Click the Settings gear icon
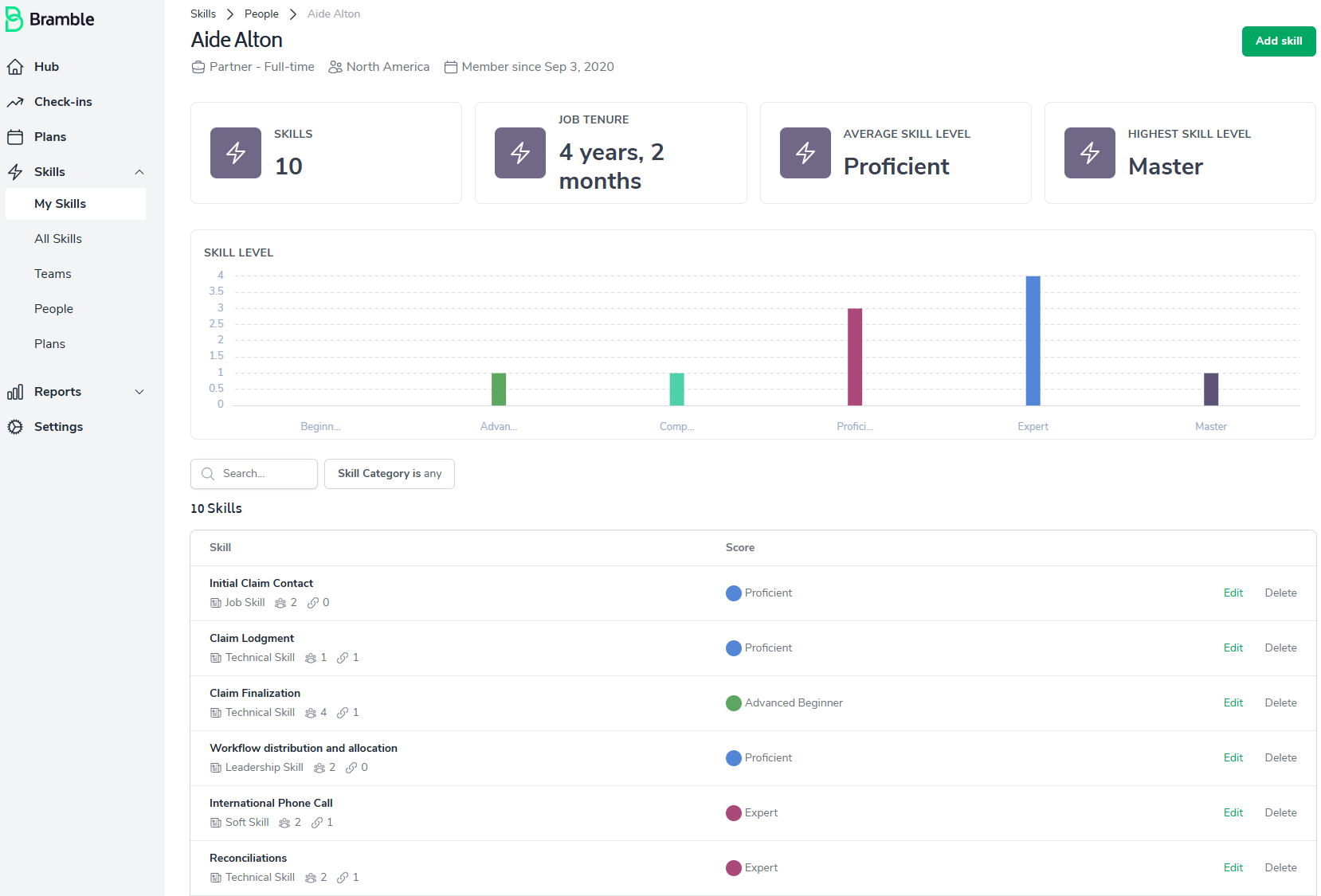This screenshot has width=1321, height=896. point(14,427)
